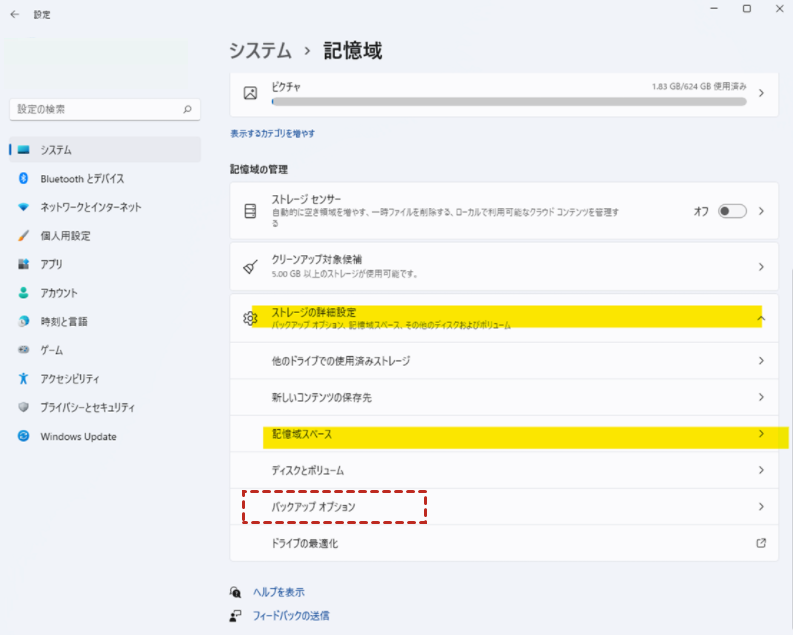Open ドライブの最適化 entry
This screenshot has width=793, height=635.
click(504, 543)
